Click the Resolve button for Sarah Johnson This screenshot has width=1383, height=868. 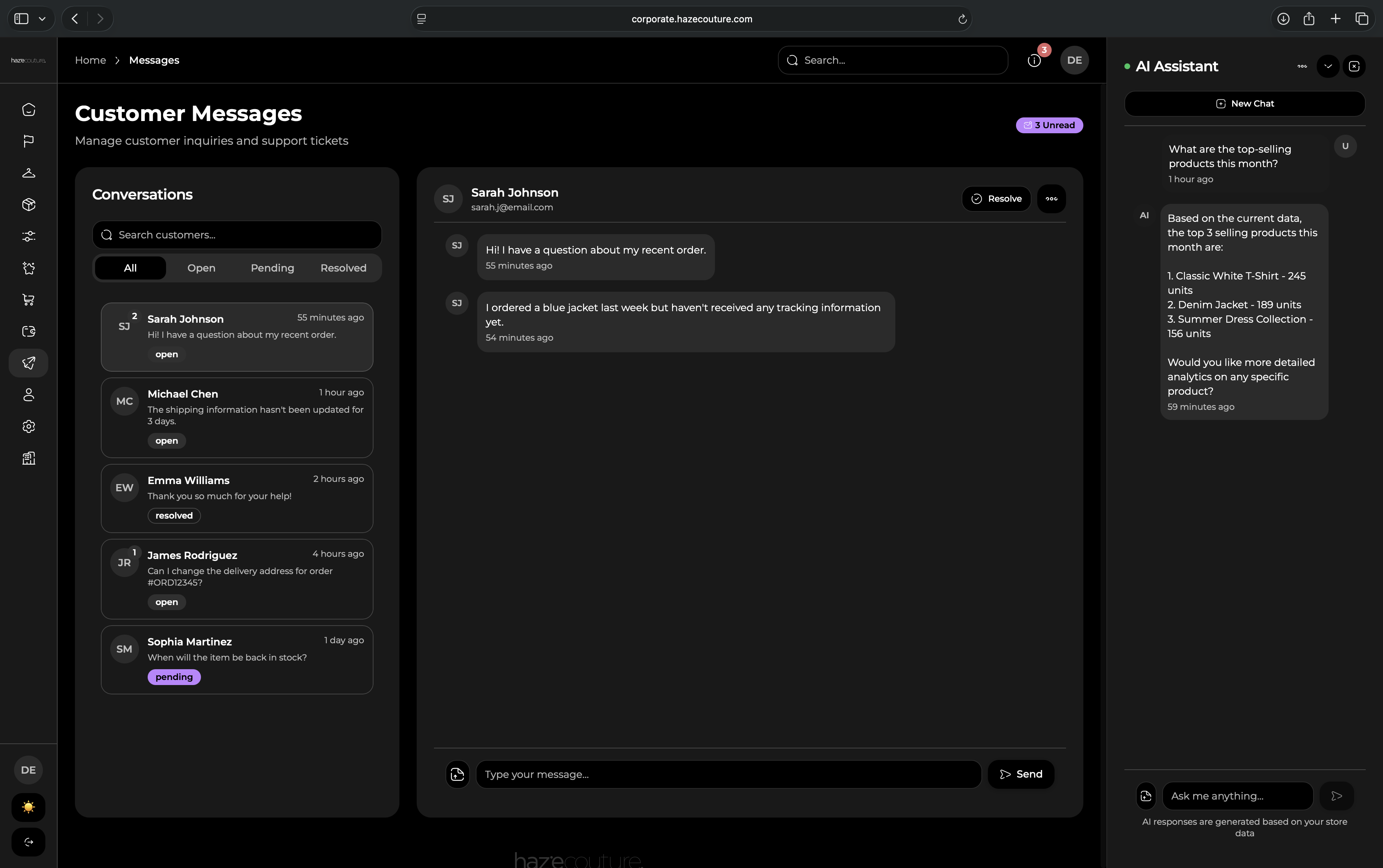click(x=997, y=198)
